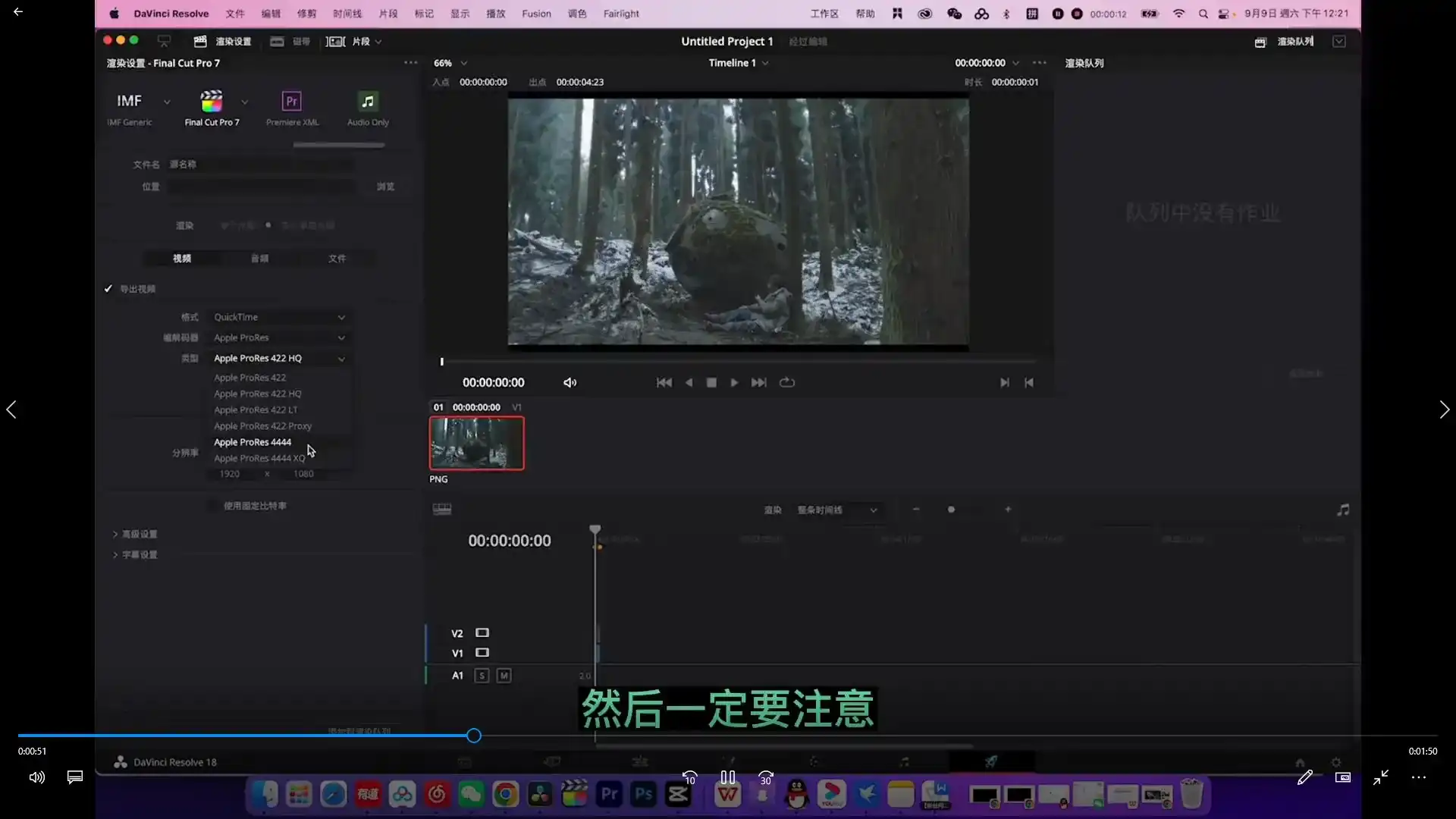Image resolution: width=1456 pixels, height=819 pixels.
Task: Pause the video in the media player
Action: pyautogui.click(x=727, y=777)
